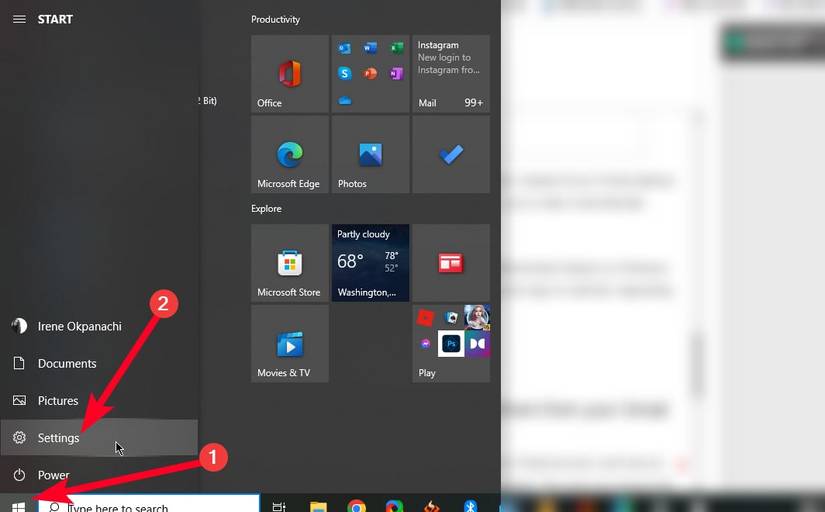Open PowerPoint in the Office apps folder tile
Image resolution: width=825 pixels, height=512 pixels.
pyautogui.click(x=370, y=74)
